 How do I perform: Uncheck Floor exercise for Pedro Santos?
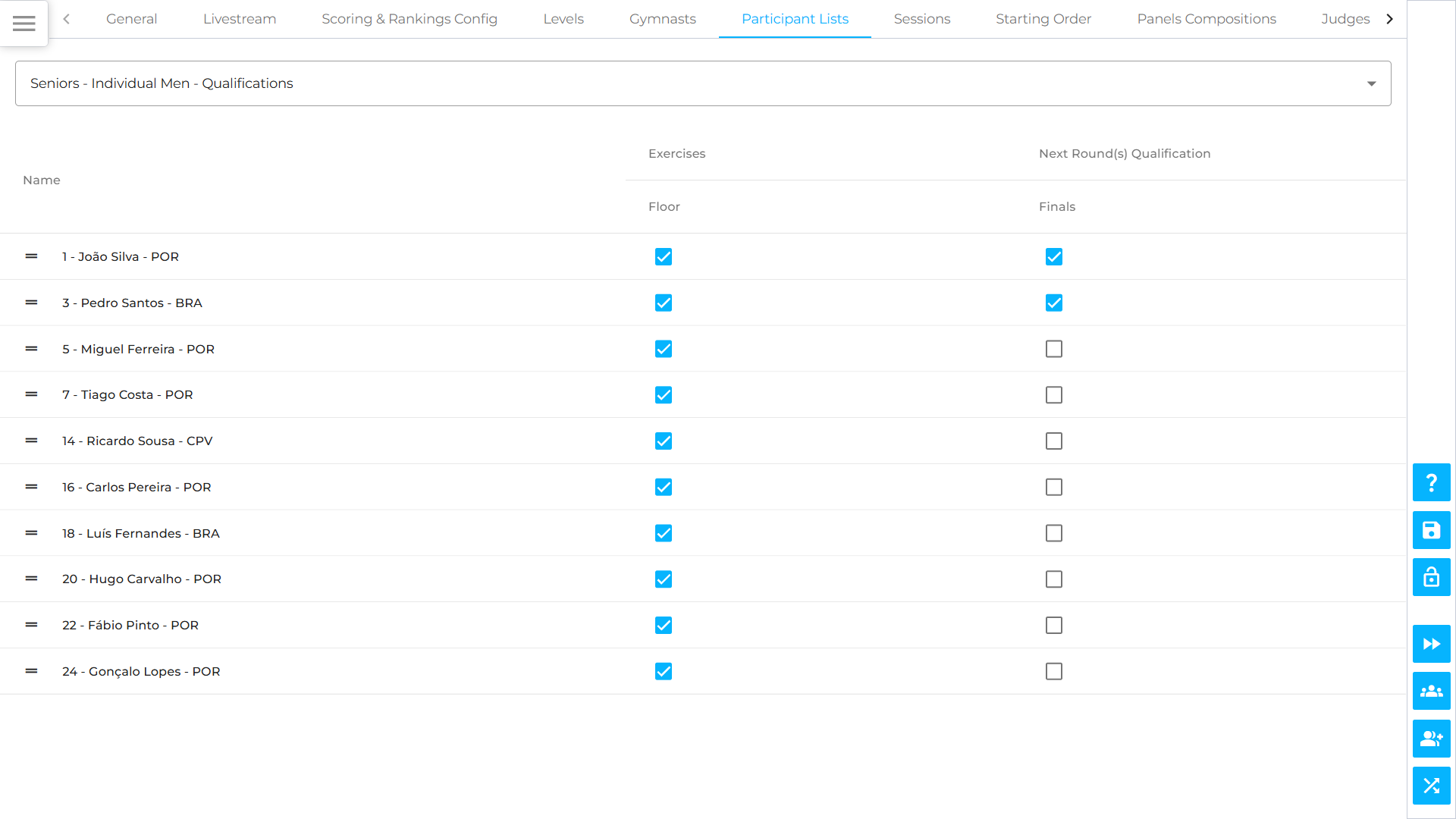click(x=664, y=303)
